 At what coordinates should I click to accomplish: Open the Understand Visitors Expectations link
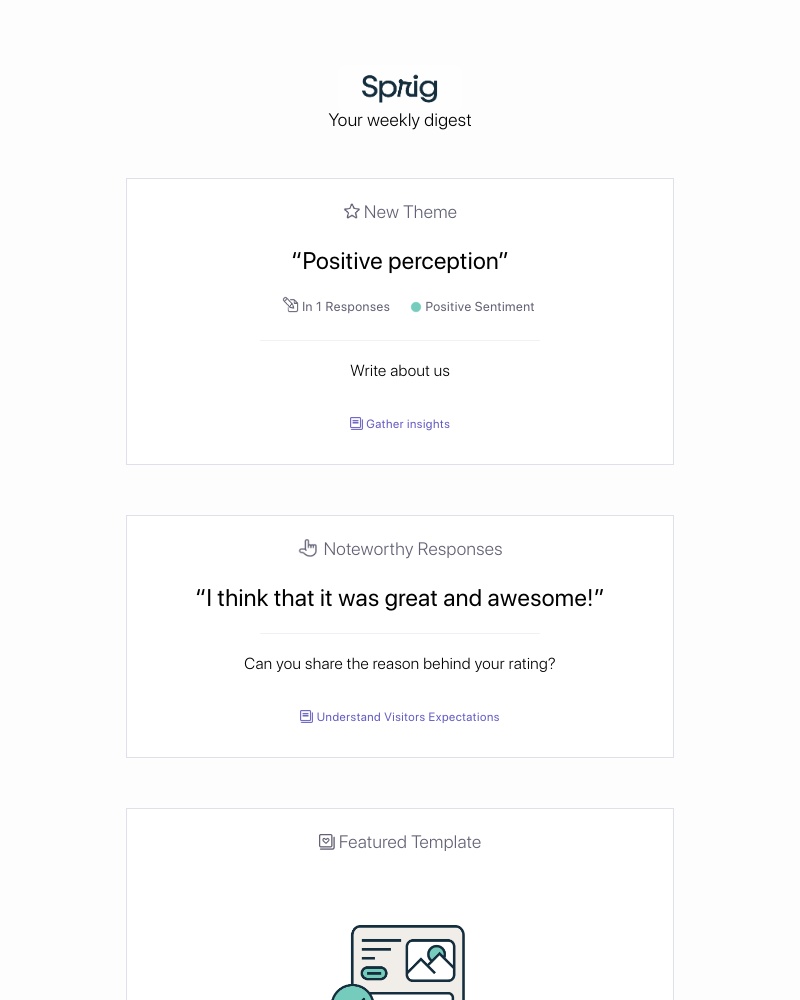point(408,716)
